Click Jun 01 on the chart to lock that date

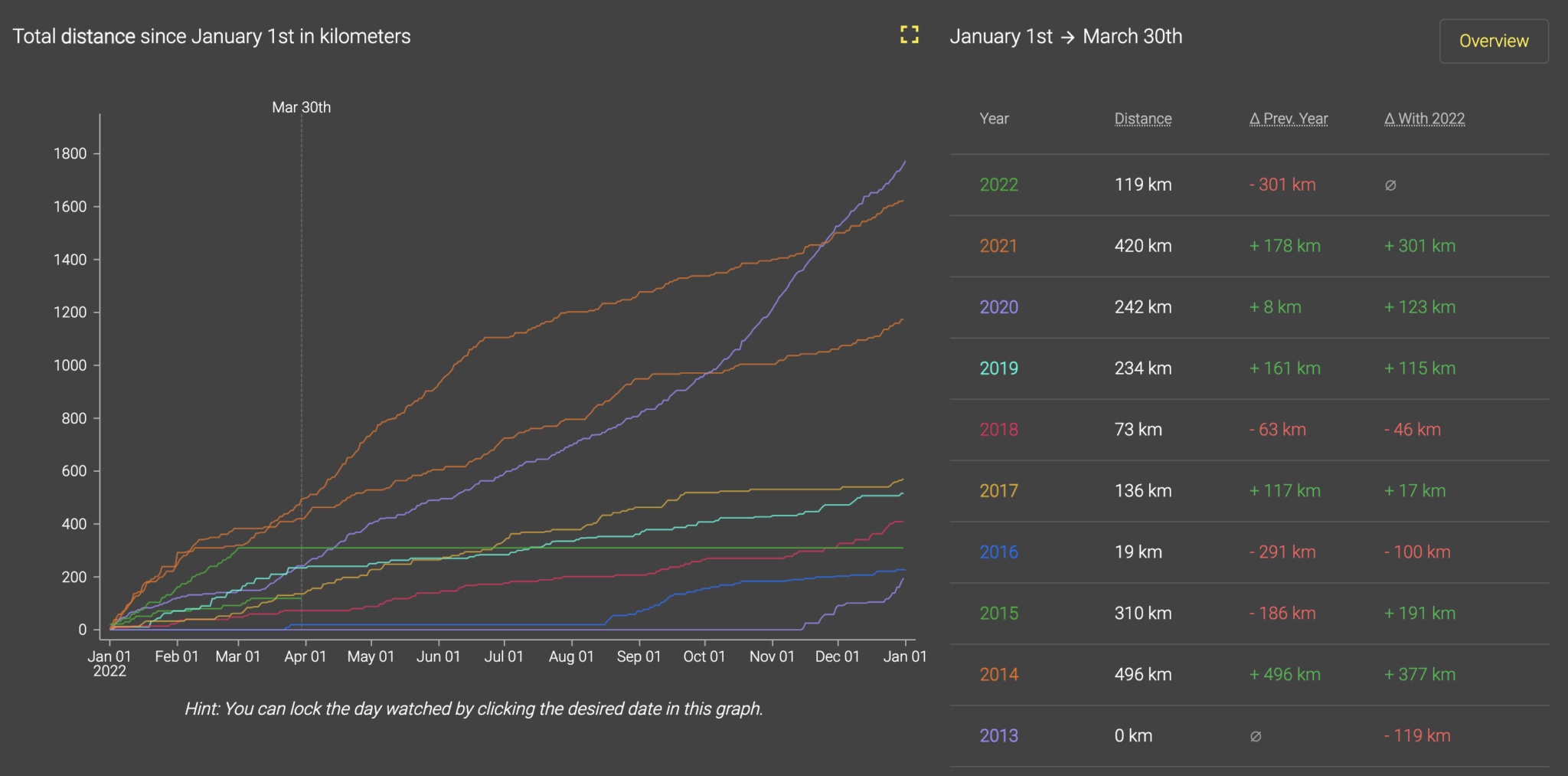[x=438, y=383]
